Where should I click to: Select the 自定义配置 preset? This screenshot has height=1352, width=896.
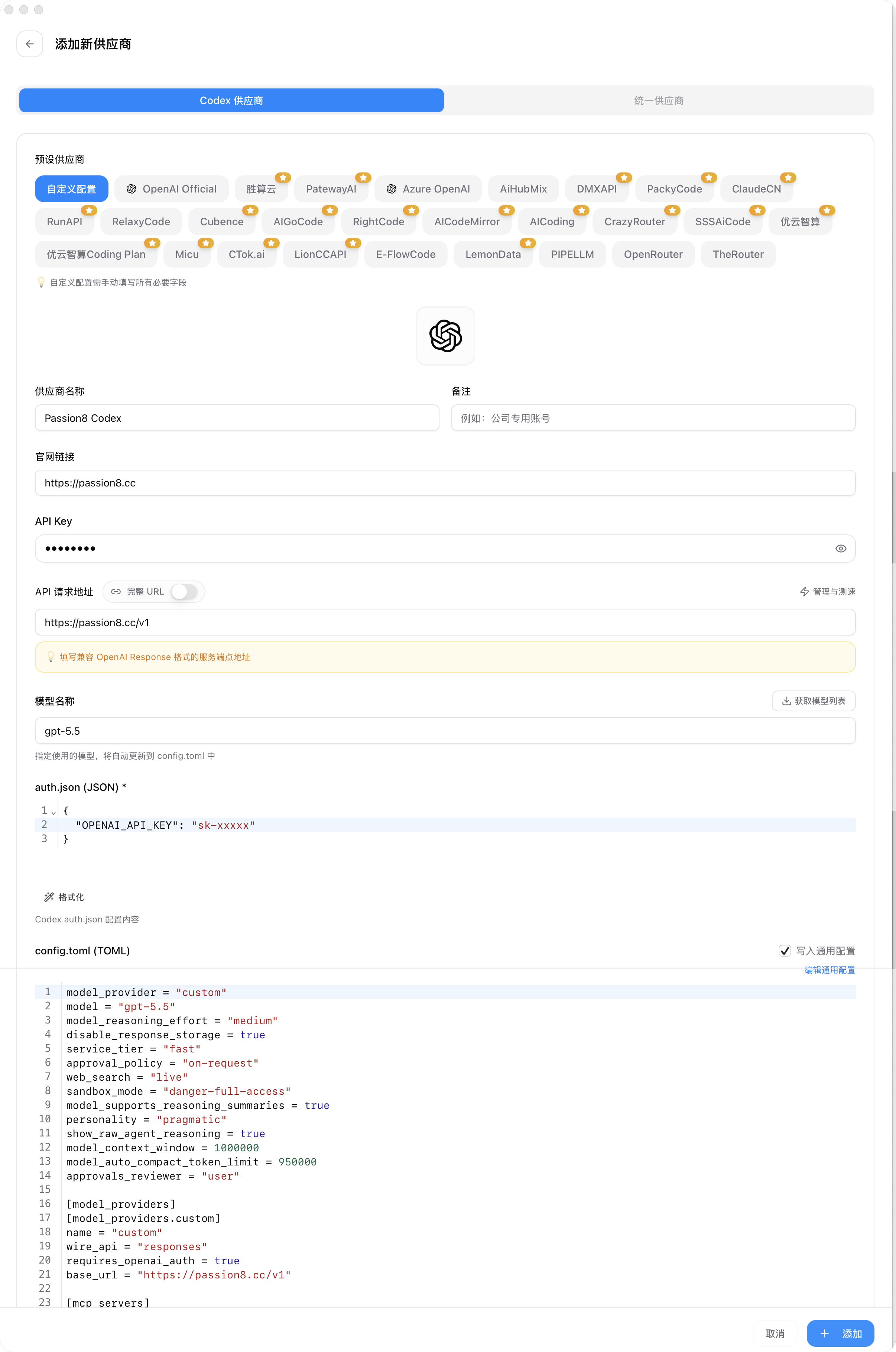click(x=71, y=189)
